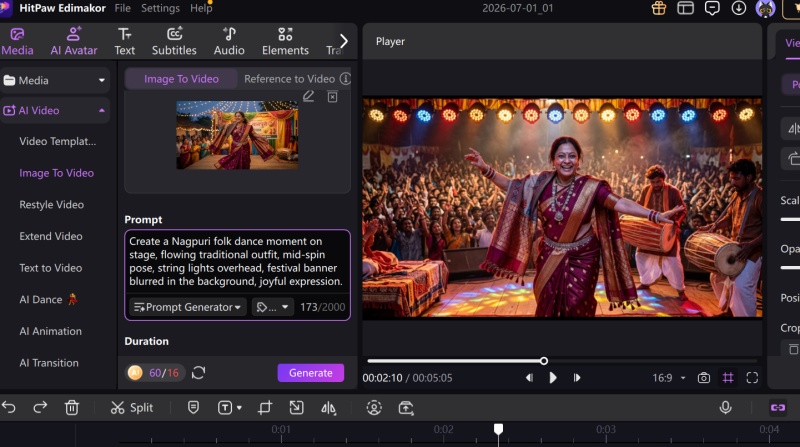Image resolution: width=800 pixels, height=447 pixels.
Task: Step to next frame
Action: (577, 378)
